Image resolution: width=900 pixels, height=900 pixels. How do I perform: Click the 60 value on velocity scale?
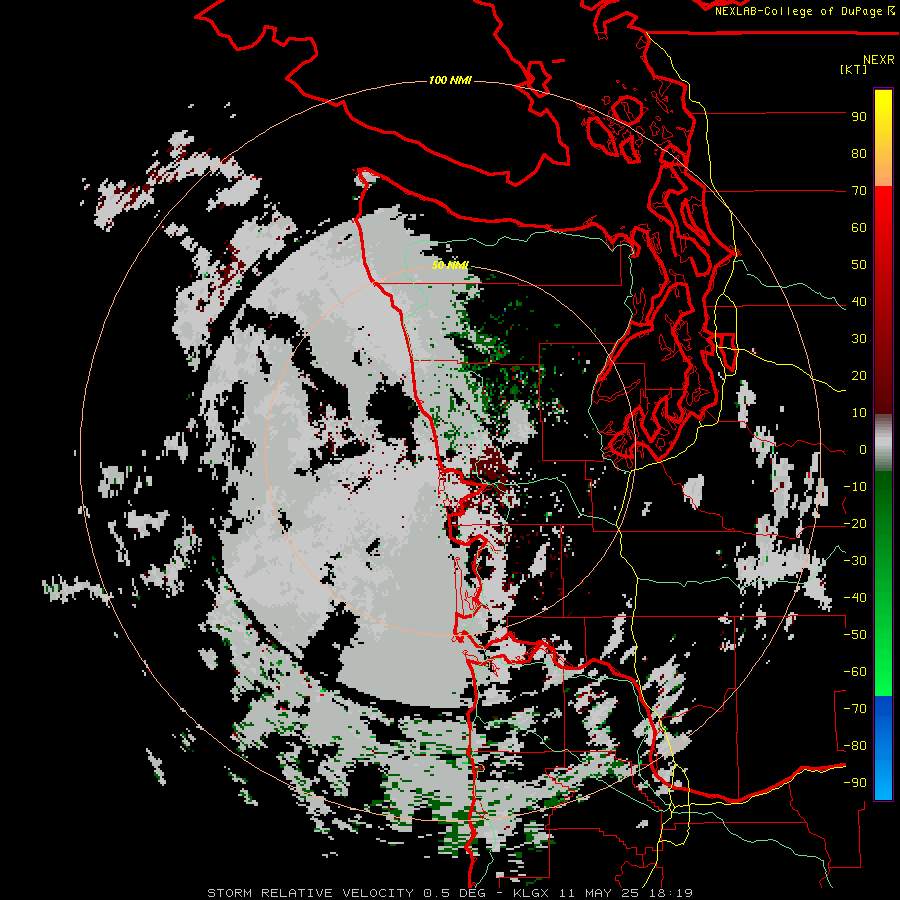pos(859,228)
